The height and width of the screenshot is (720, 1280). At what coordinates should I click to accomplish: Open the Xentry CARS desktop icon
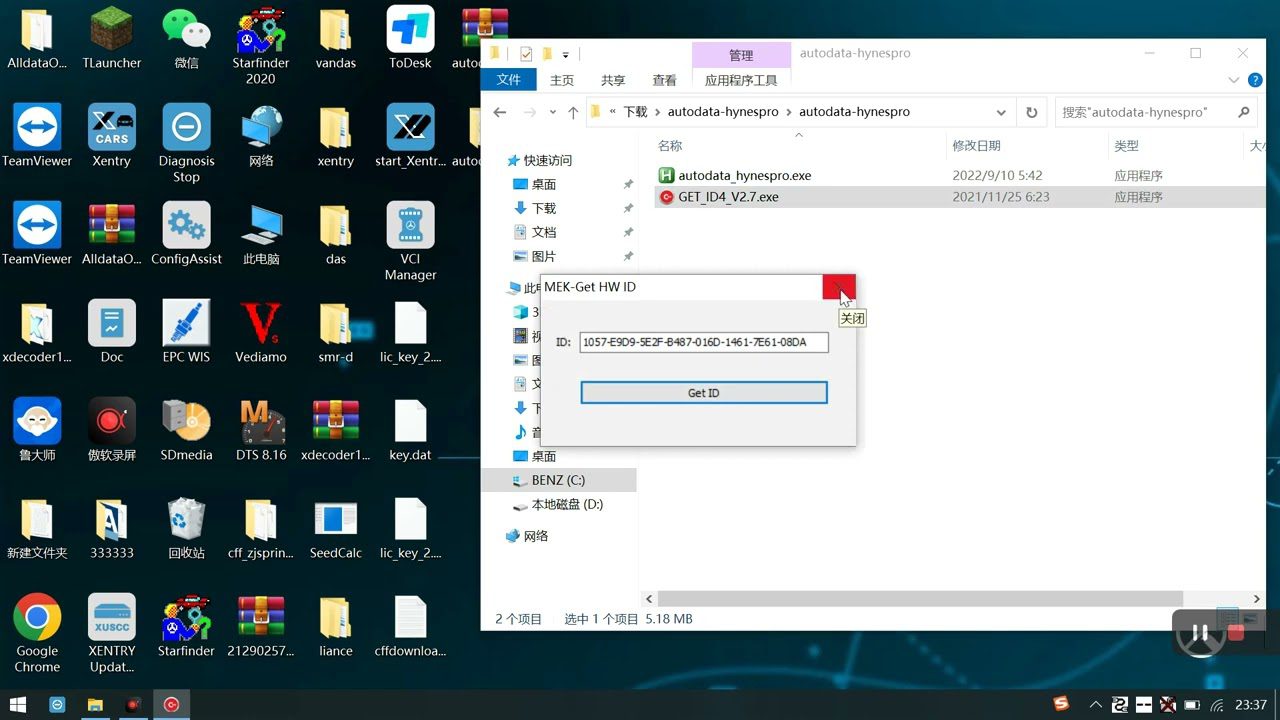tap(111, 136)
